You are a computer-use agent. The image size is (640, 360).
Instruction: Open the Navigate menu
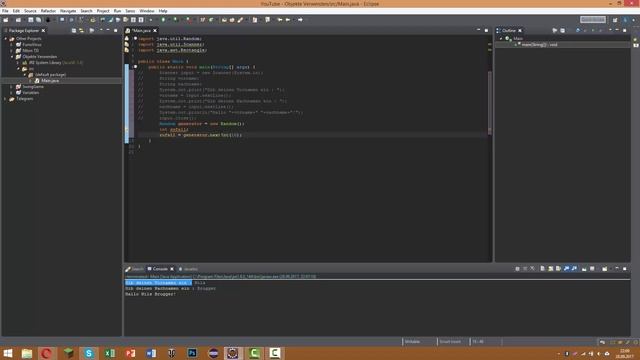coord(68,11)
